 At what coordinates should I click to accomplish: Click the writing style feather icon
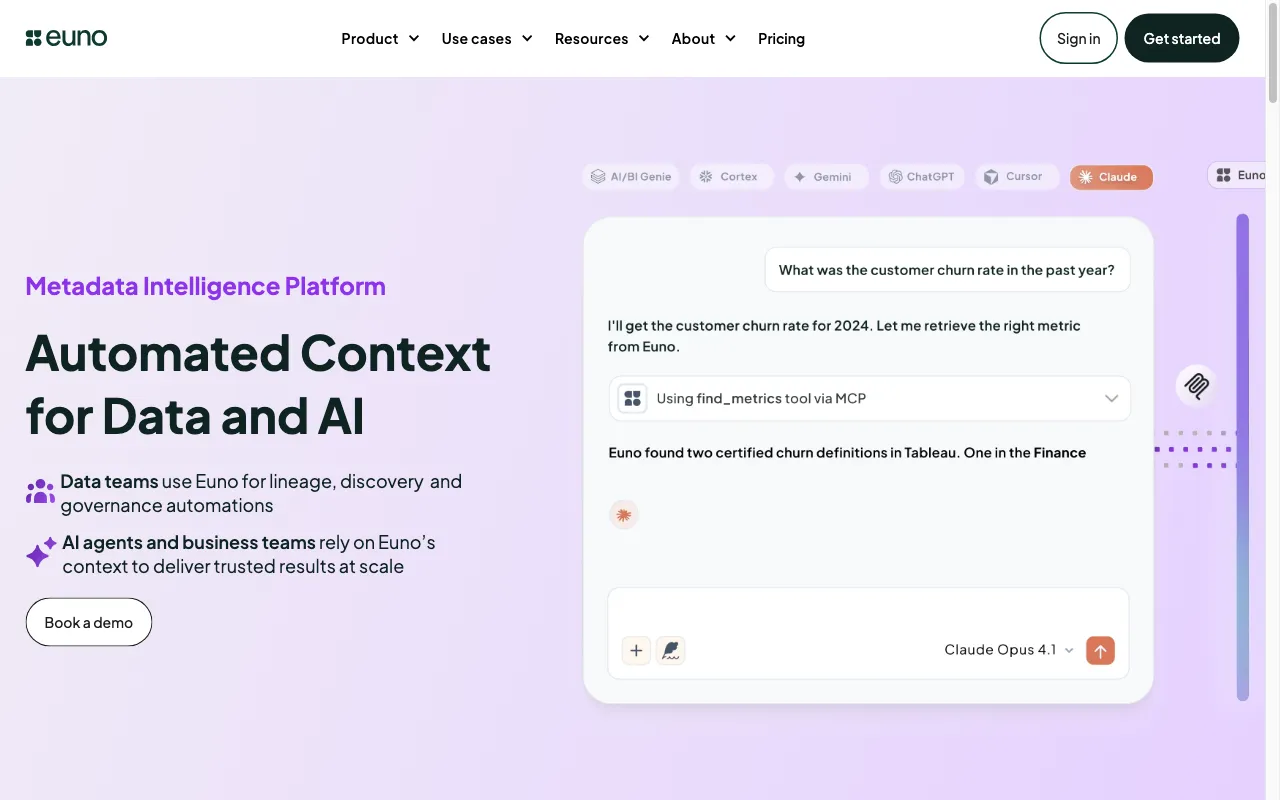(670, 650)
